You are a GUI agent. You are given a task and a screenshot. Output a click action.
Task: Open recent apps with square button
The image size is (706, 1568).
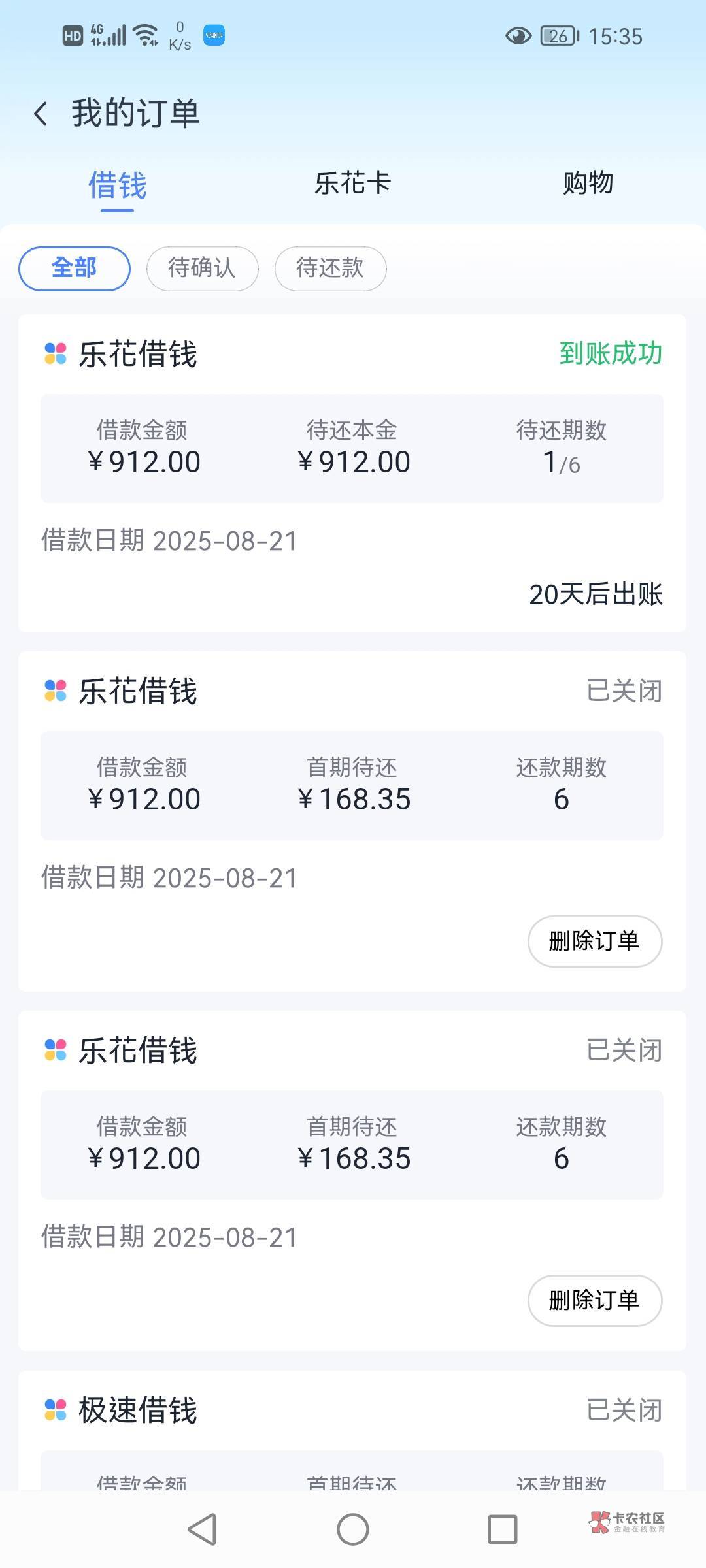tap(502, 1529)
